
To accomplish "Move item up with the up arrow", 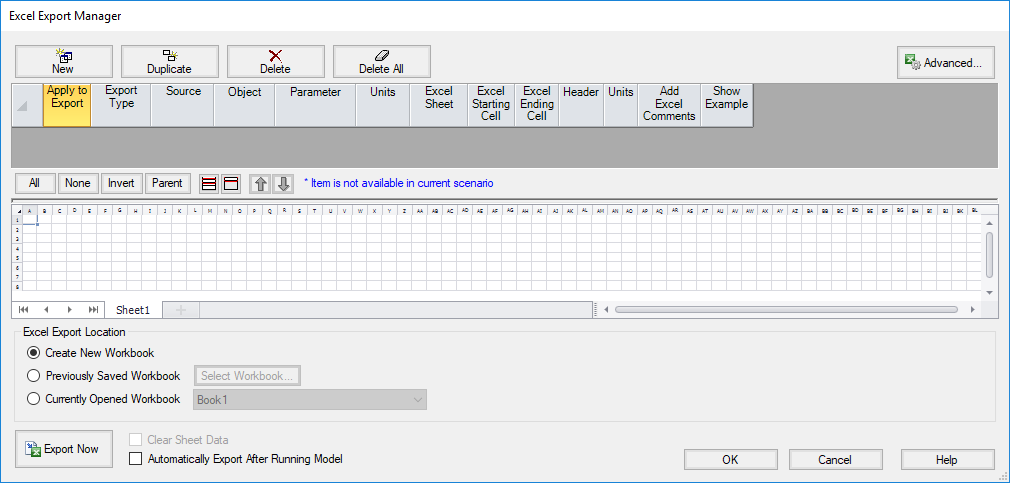I will point(258,183).
